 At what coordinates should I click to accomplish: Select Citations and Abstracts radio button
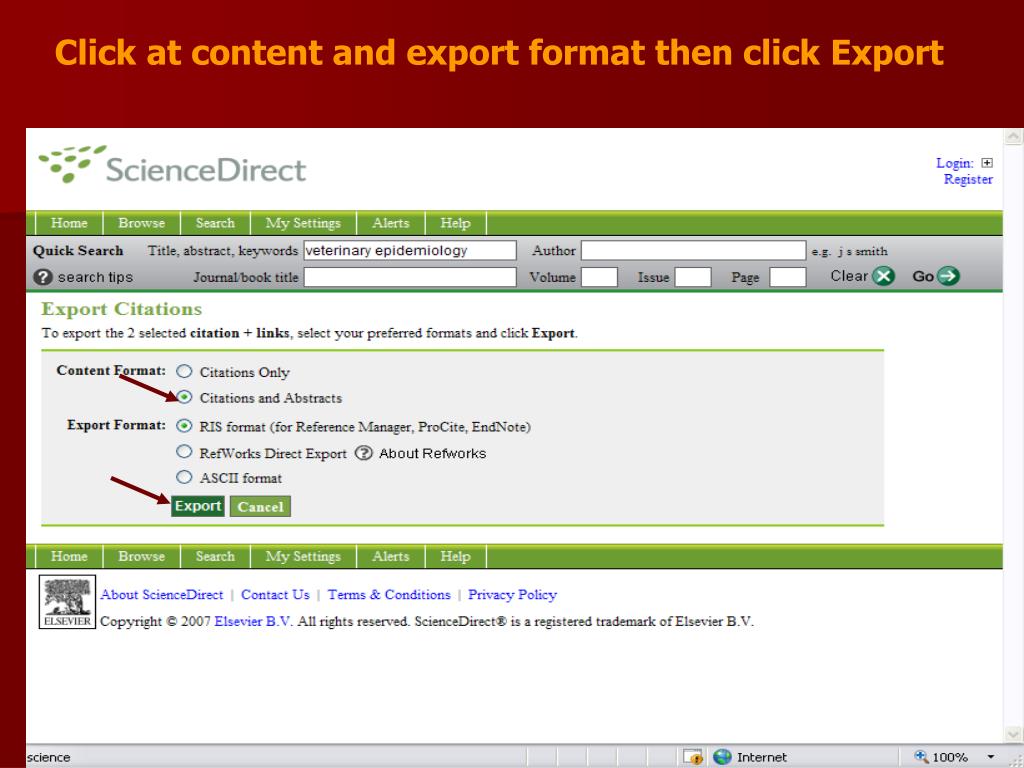tap(185, 396)
